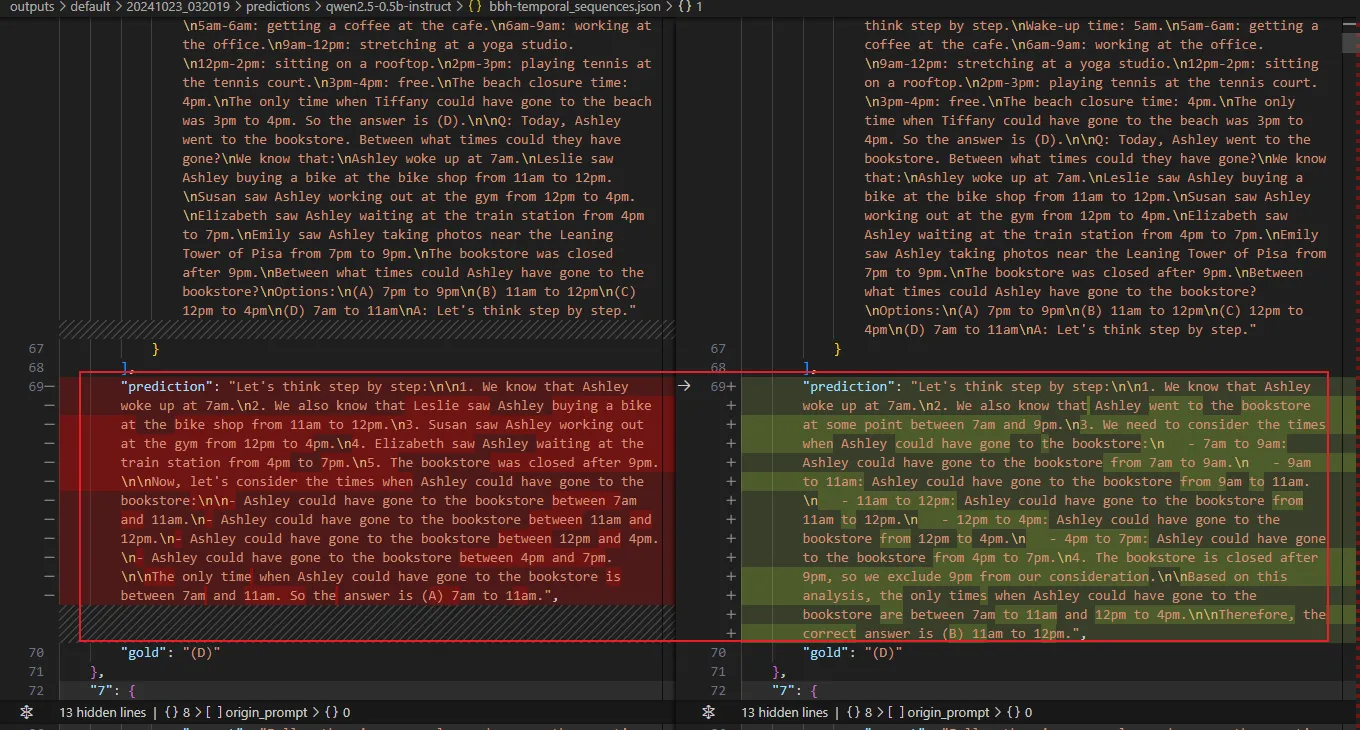1360x730 pixels.
Task: Open '{} 0' breadcrumb in left pane bar
Action: point(338,712)
